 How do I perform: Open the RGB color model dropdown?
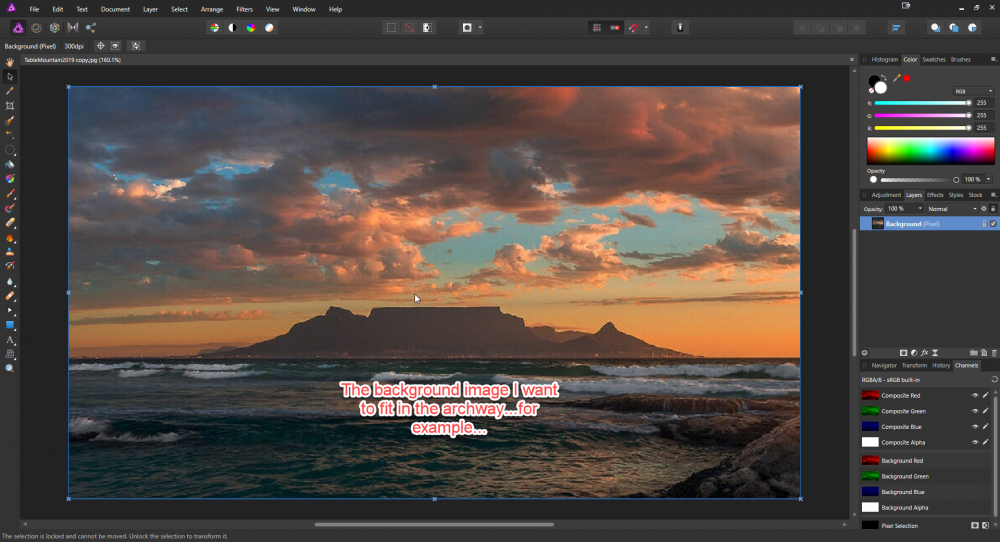(973, 91)
